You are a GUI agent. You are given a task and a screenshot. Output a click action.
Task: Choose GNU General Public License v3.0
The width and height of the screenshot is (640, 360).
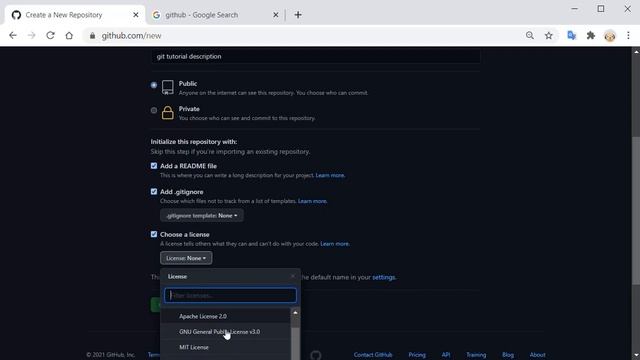click(x=226, y=332)
